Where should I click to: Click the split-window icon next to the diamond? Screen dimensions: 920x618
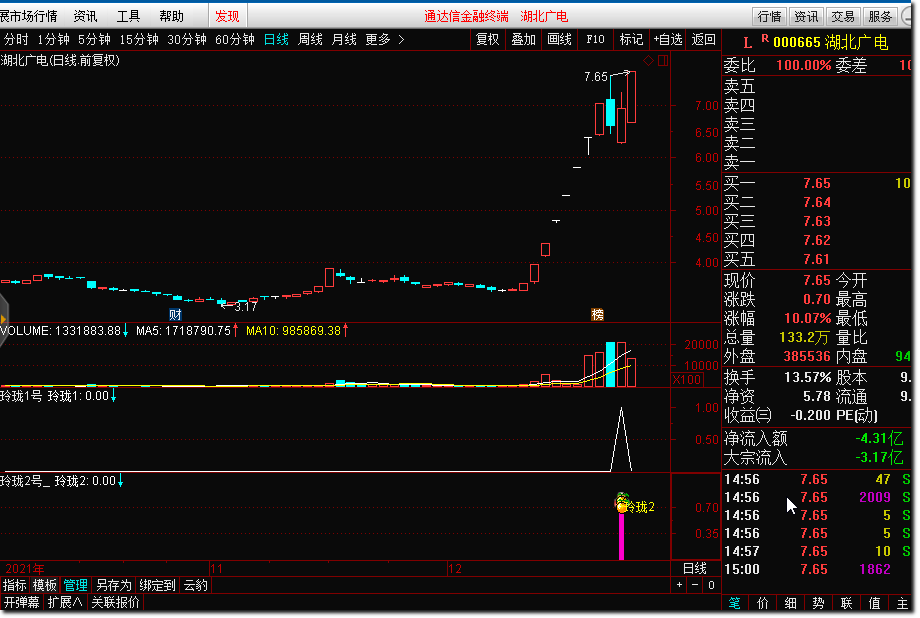click(663, 60)
